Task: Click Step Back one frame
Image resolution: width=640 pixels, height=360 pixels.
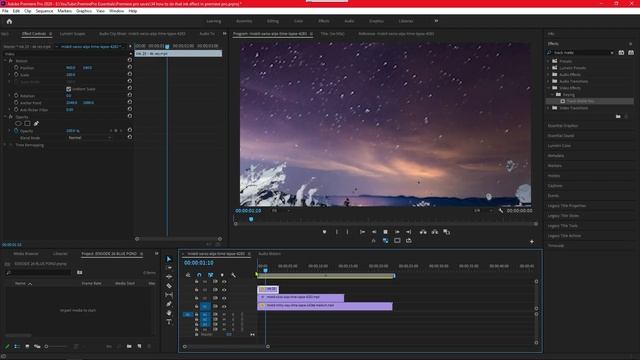Action: (x=374, y=232)
